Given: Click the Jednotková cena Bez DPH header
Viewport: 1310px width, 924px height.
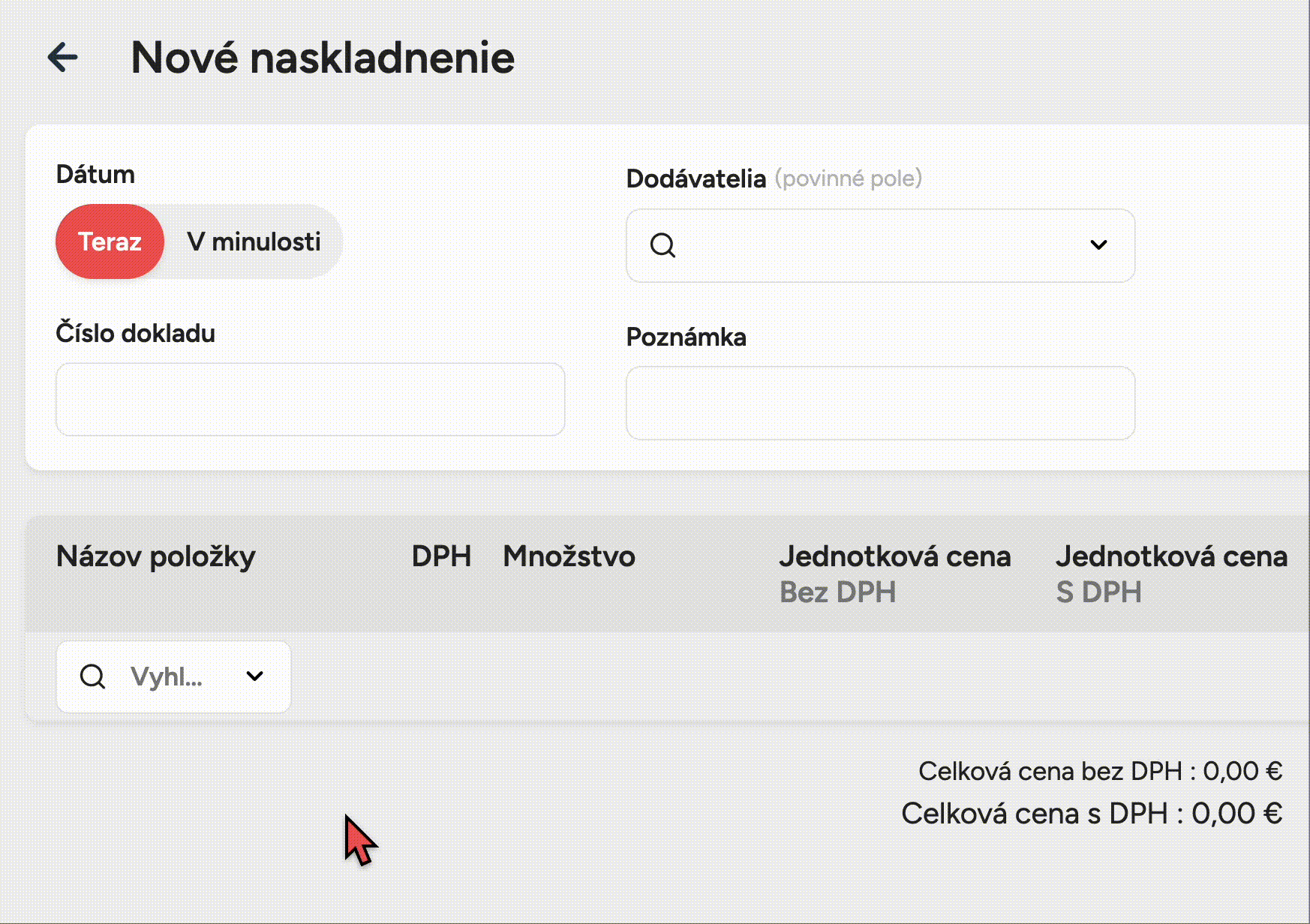Looking at the screenshot, I should click(894, 573).
